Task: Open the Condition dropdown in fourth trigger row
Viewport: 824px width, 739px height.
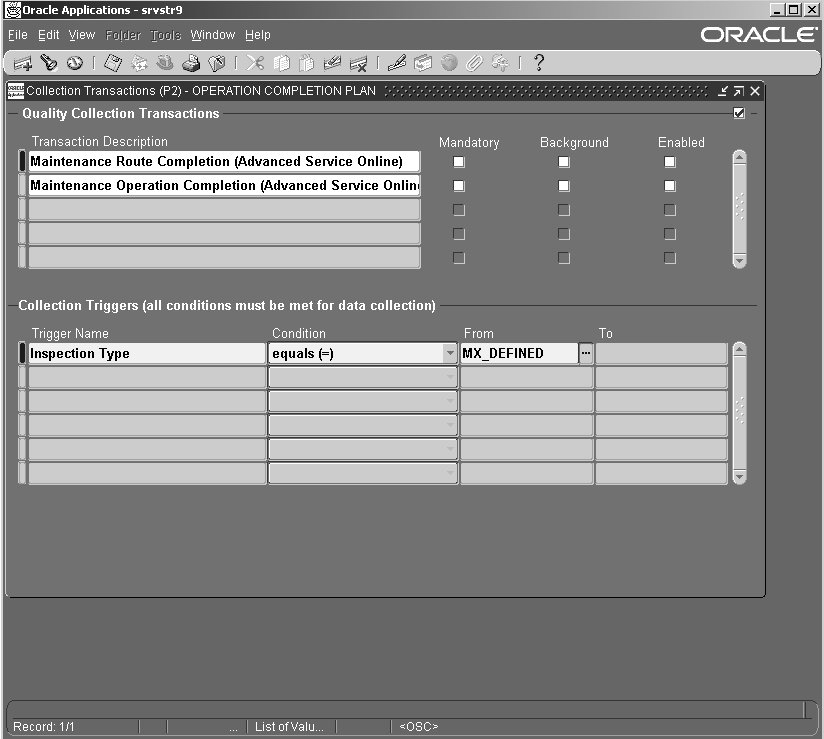Action: tap(450, 425)
